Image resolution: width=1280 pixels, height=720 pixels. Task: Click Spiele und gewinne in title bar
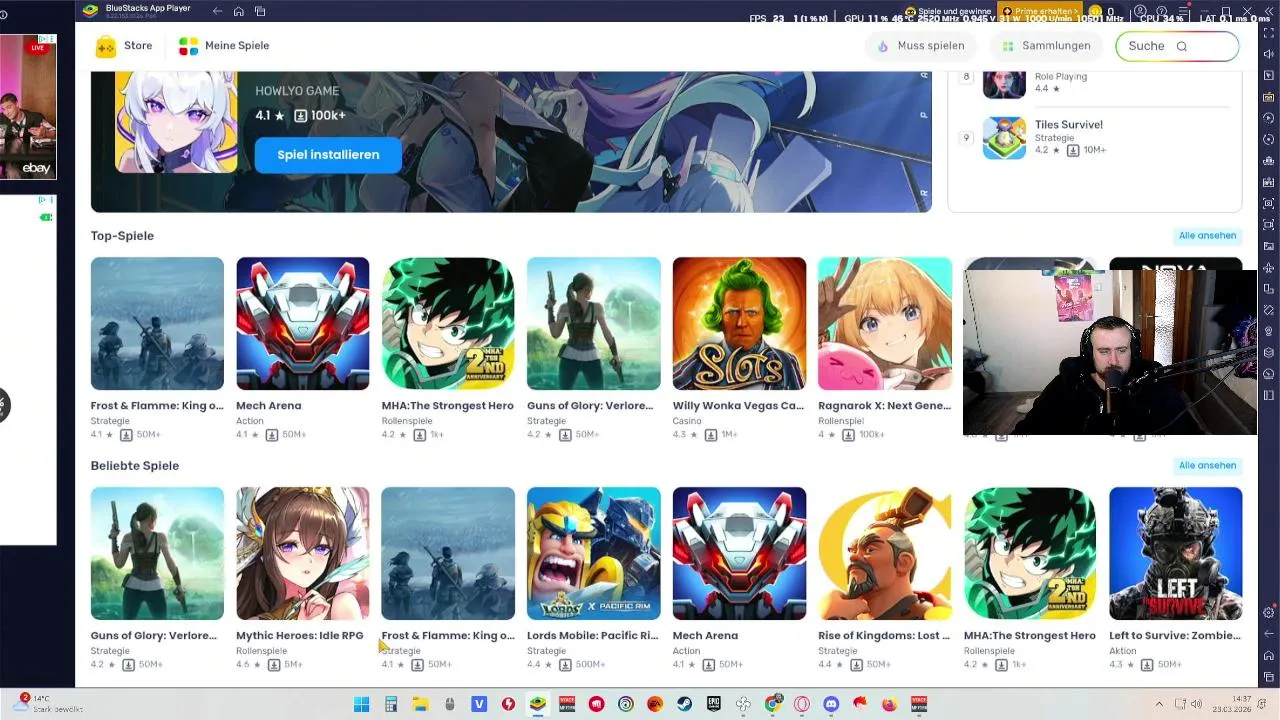coord(947,11)
